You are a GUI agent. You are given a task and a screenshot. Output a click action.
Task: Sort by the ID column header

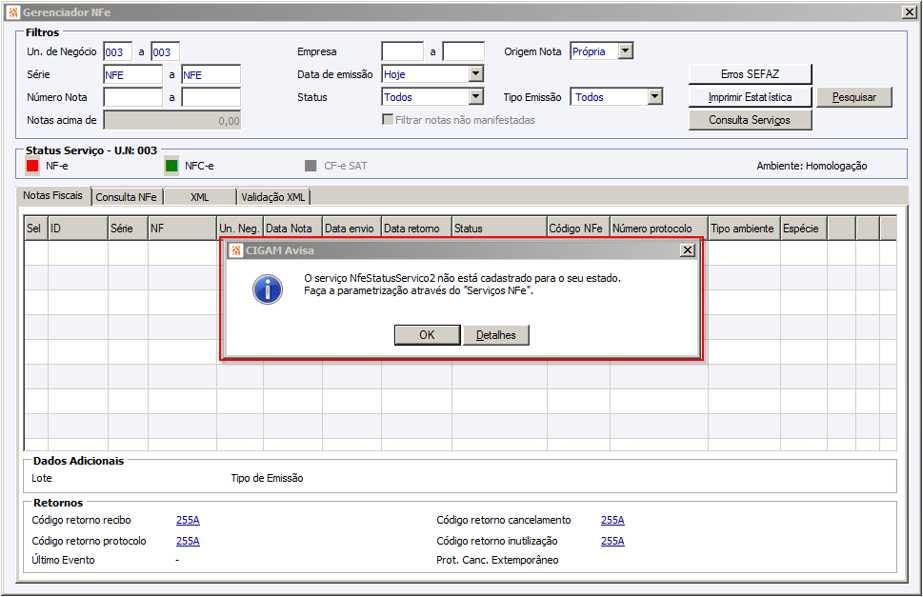click(x=78, y=228)
